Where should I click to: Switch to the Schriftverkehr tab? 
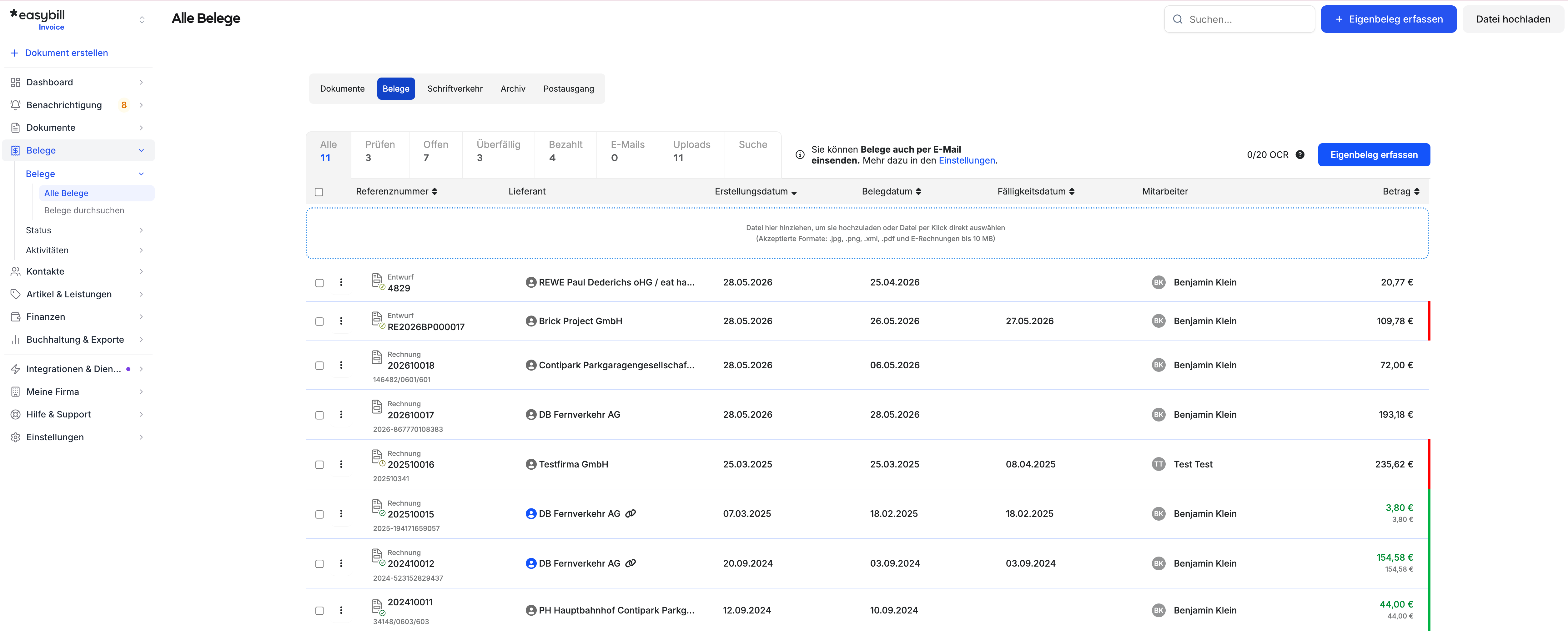point(455,89)
